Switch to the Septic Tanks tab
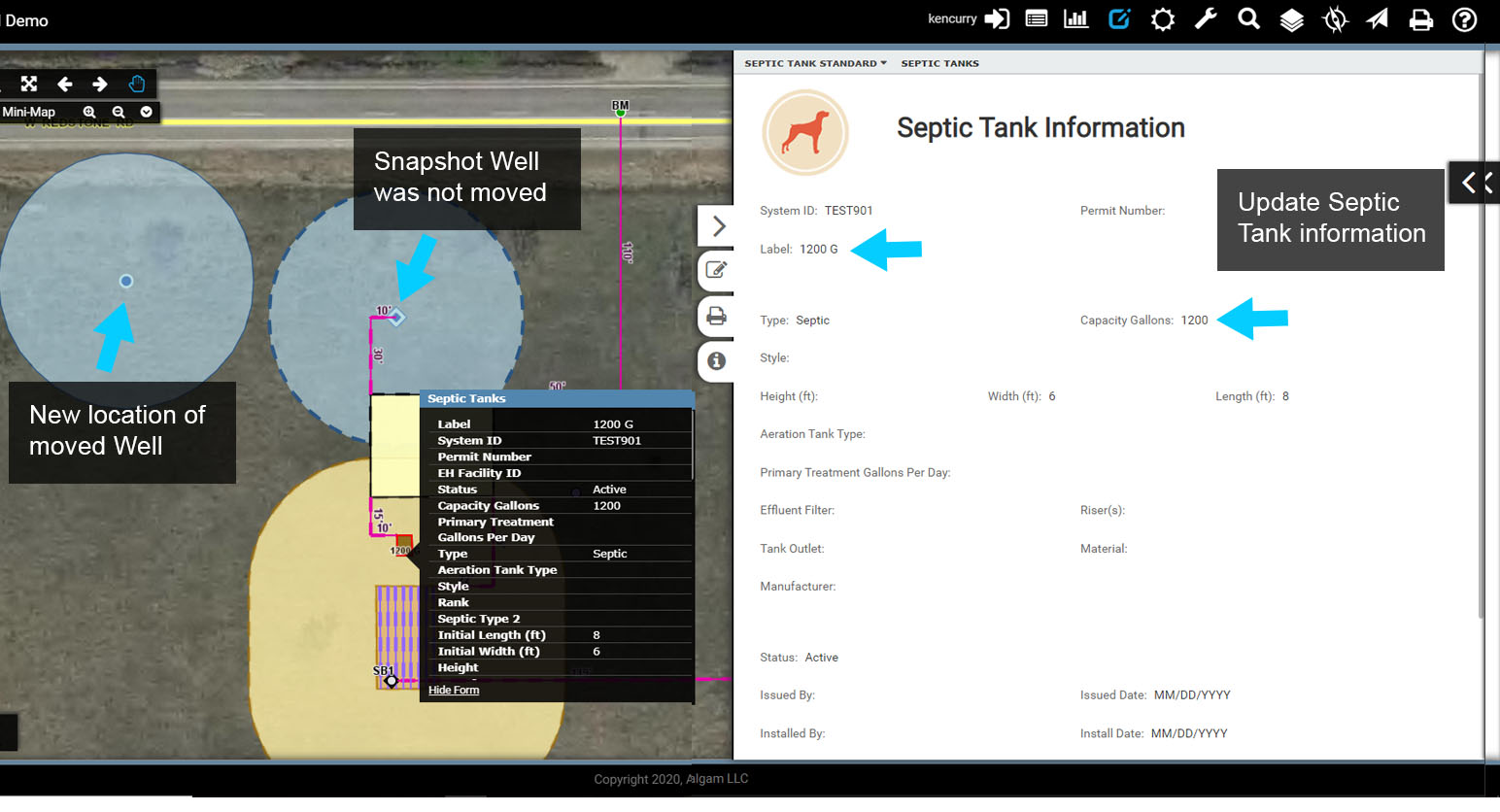Screen dimensions: 1500x812 coord(939,63)
